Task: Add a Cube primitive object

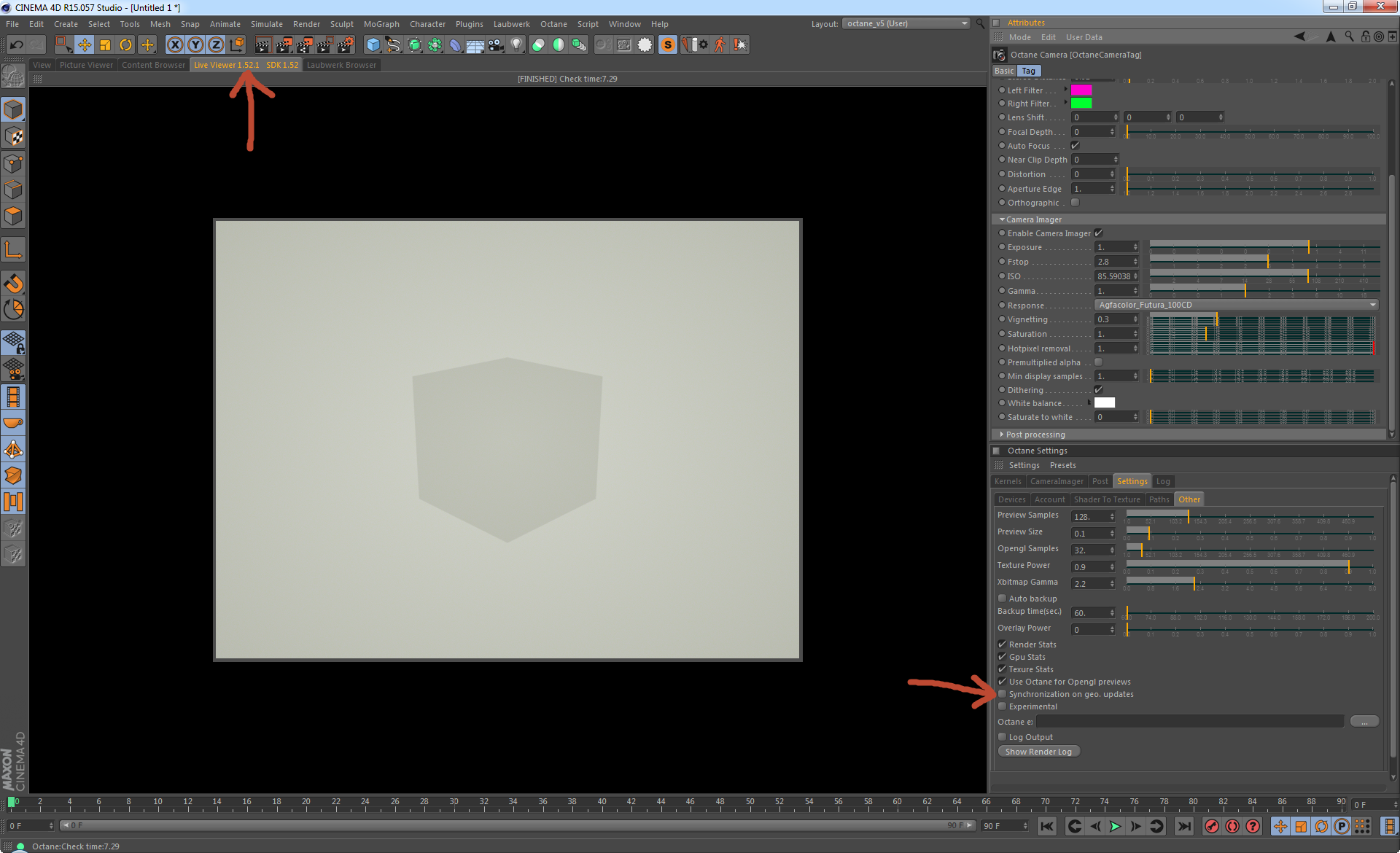Action: (373, 45)
